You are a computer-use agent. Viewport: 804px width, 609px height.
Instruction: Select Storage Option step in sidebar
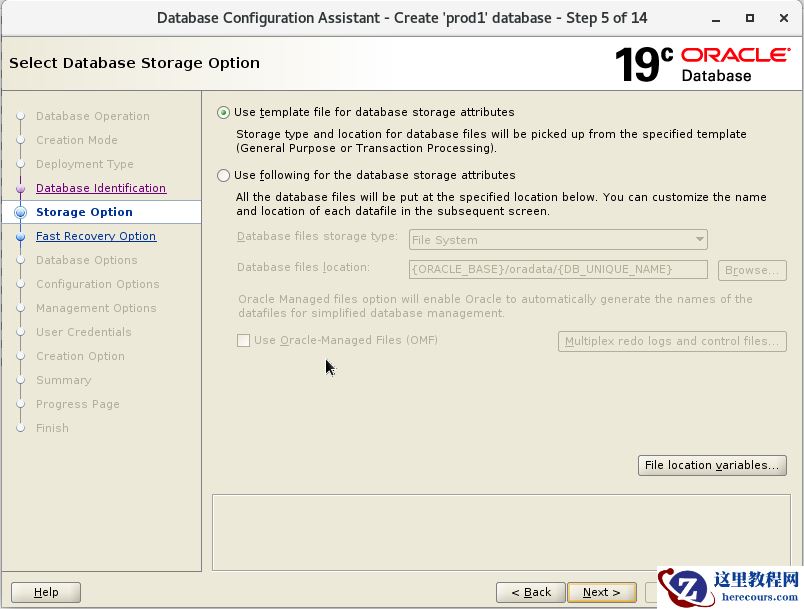[84, 212]
